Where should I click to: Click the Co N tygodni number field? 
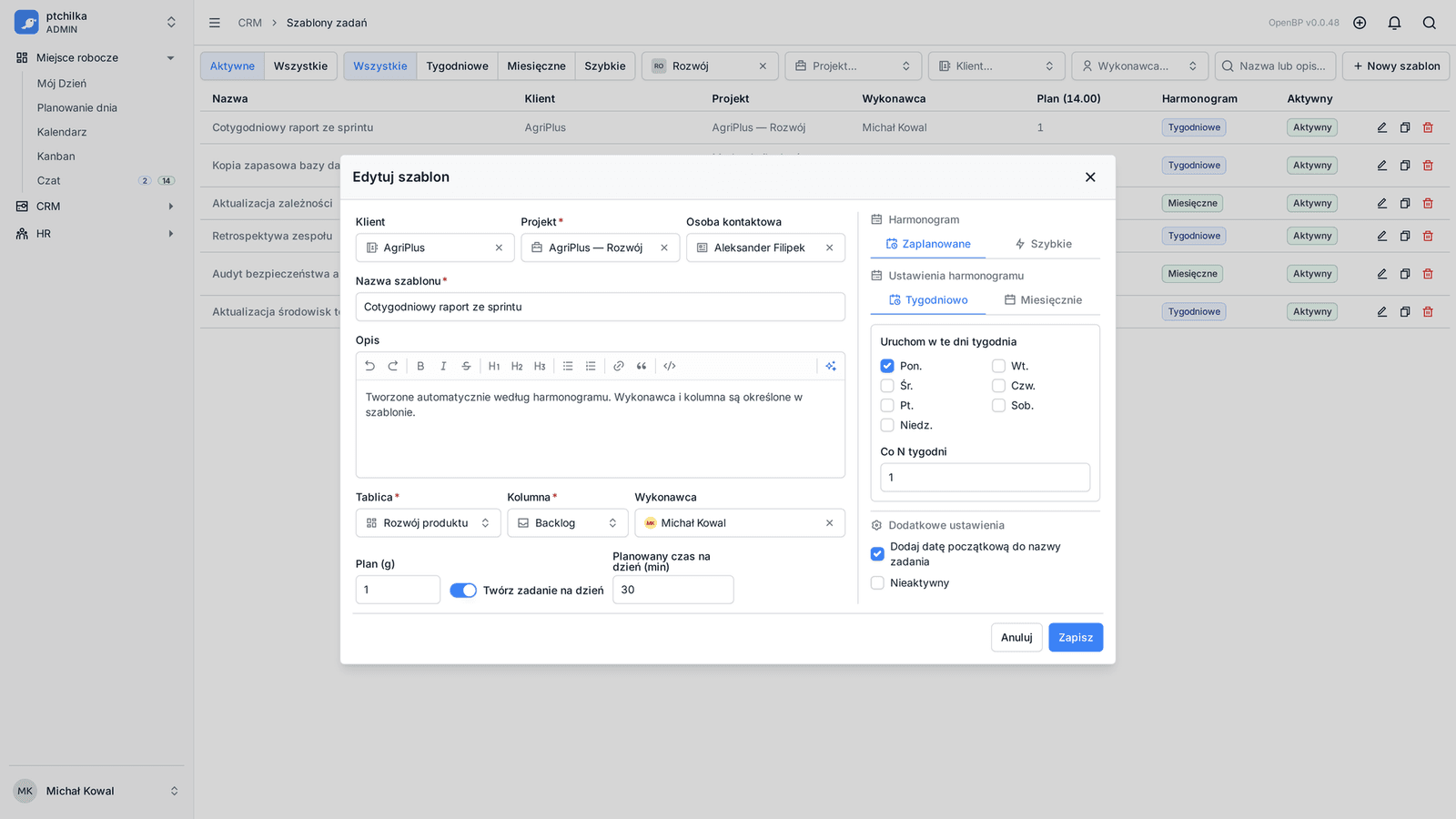click(985, 478)
